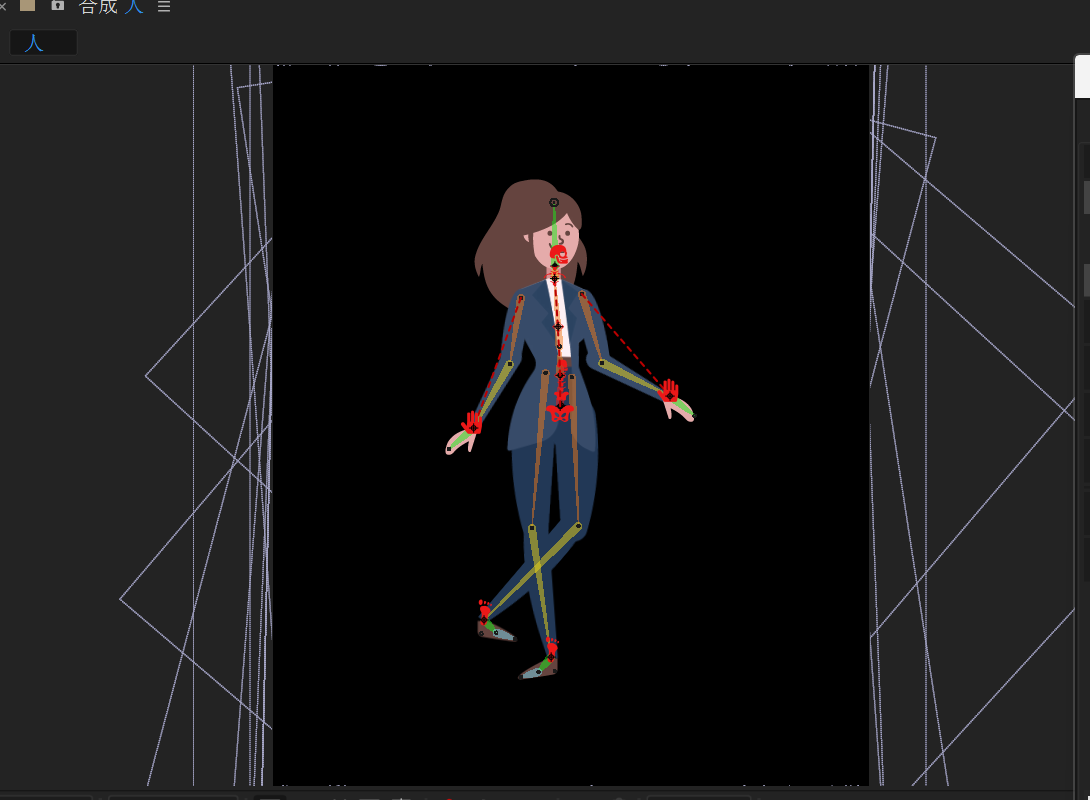
Task: Toggle the composition viewer lock icon
Action: coord(58,6)
